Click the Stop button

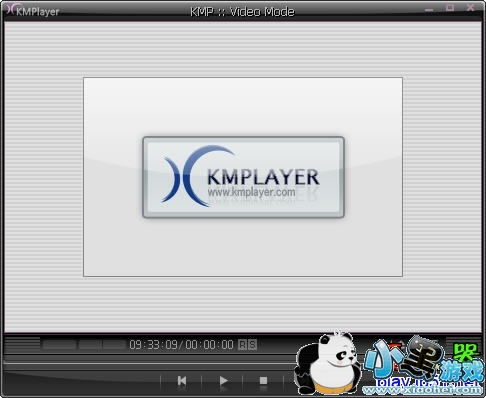point(263,380)
